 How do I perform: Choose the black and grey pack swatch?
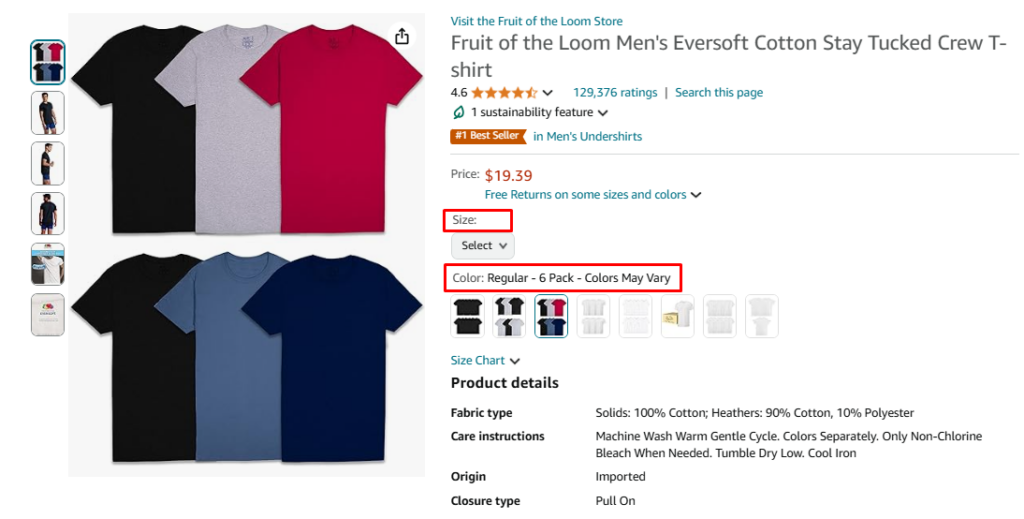[509, 316]
